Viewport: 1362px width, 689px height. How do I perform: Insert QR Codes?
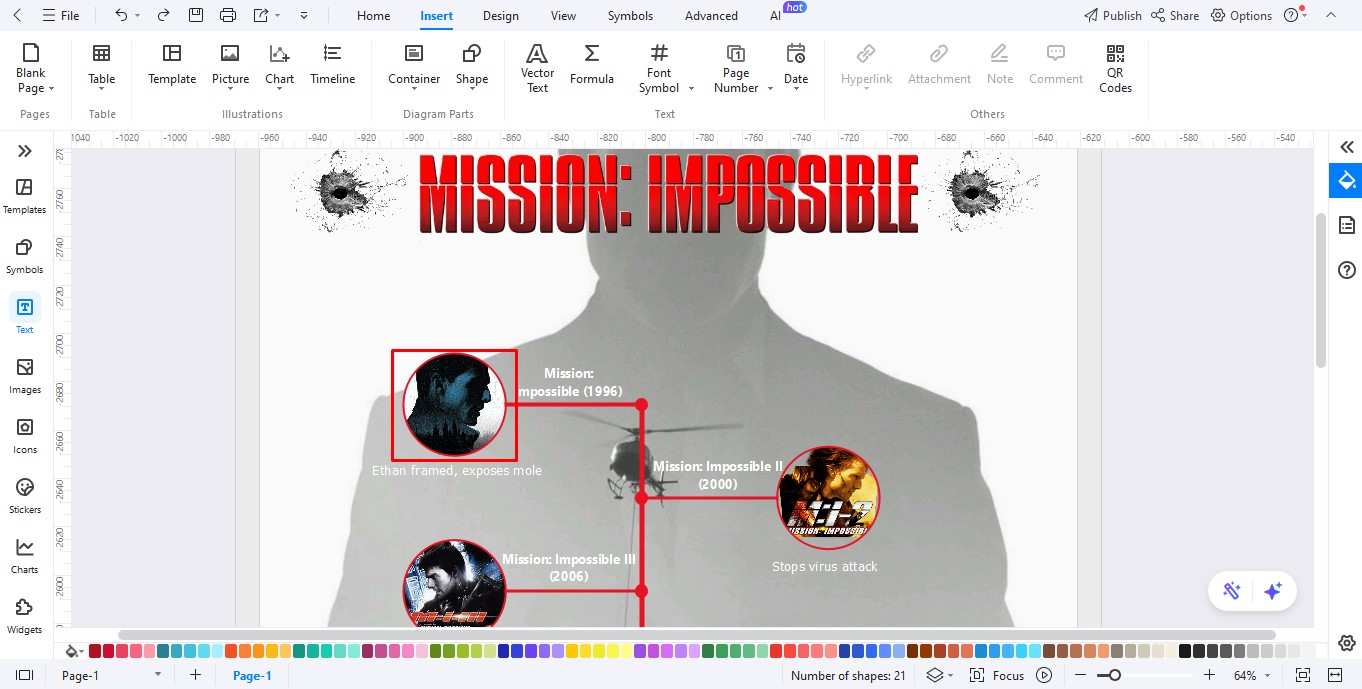1116,68
